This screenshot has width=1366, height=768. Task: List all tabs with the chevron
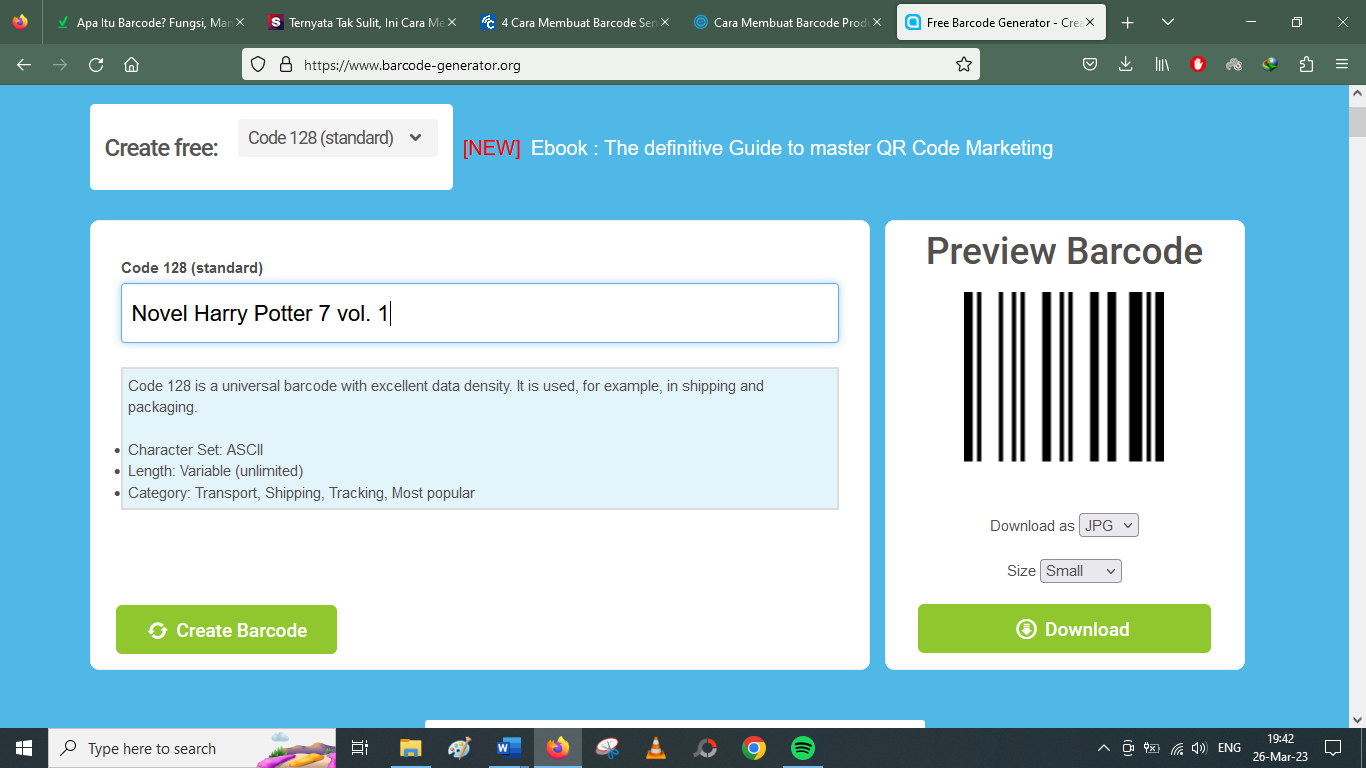click(x=1168, y=22)
